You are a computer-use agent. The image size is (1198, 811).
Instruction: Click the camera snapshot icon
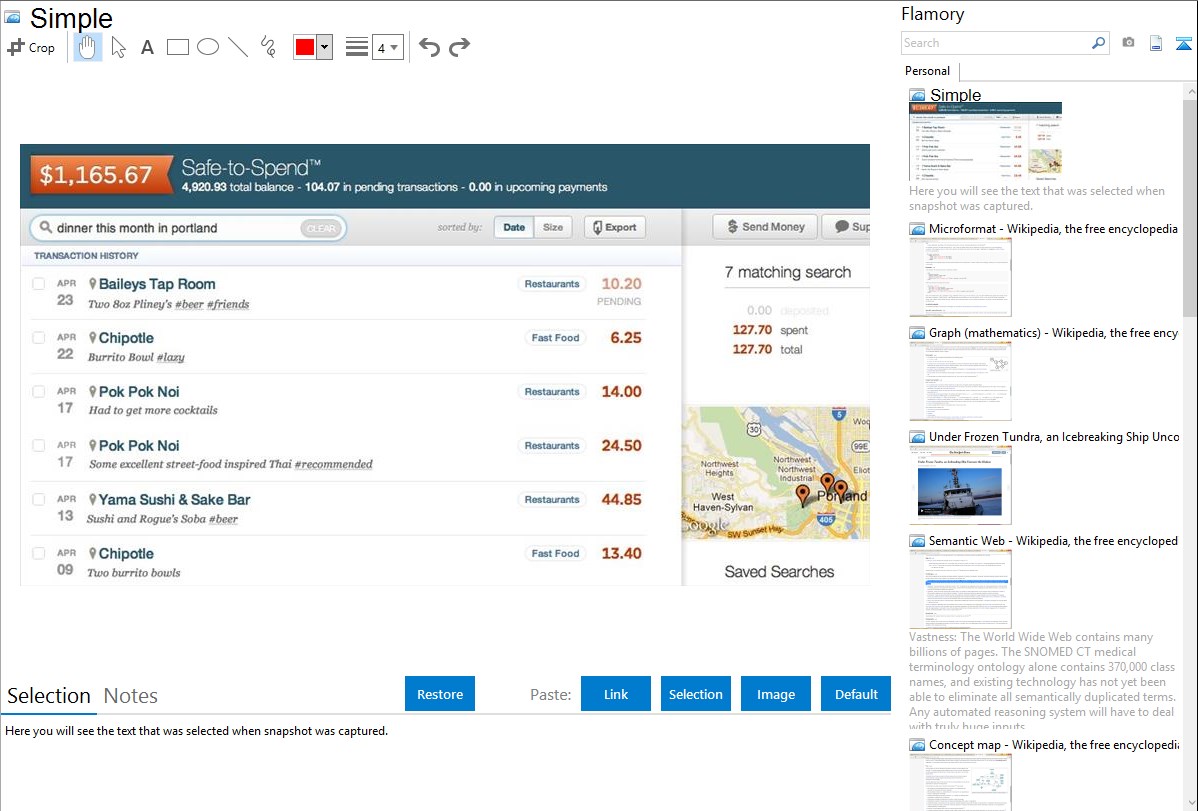tap(1128, 43)
